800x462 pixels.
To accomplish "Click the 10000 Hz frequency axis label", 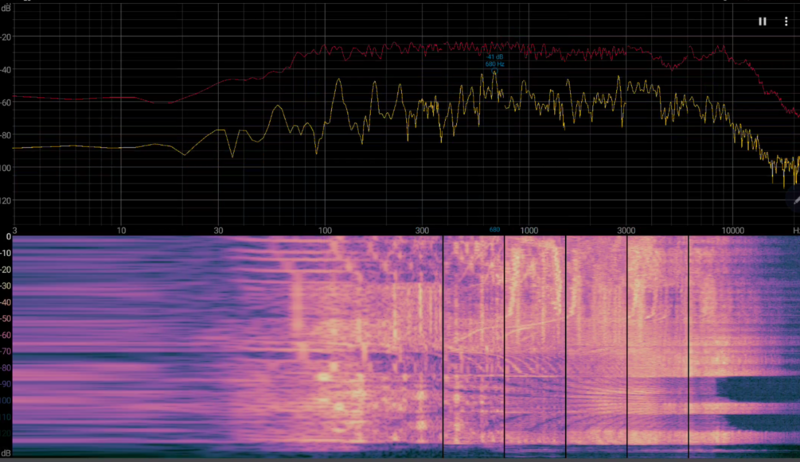I will tap(735, 229).
